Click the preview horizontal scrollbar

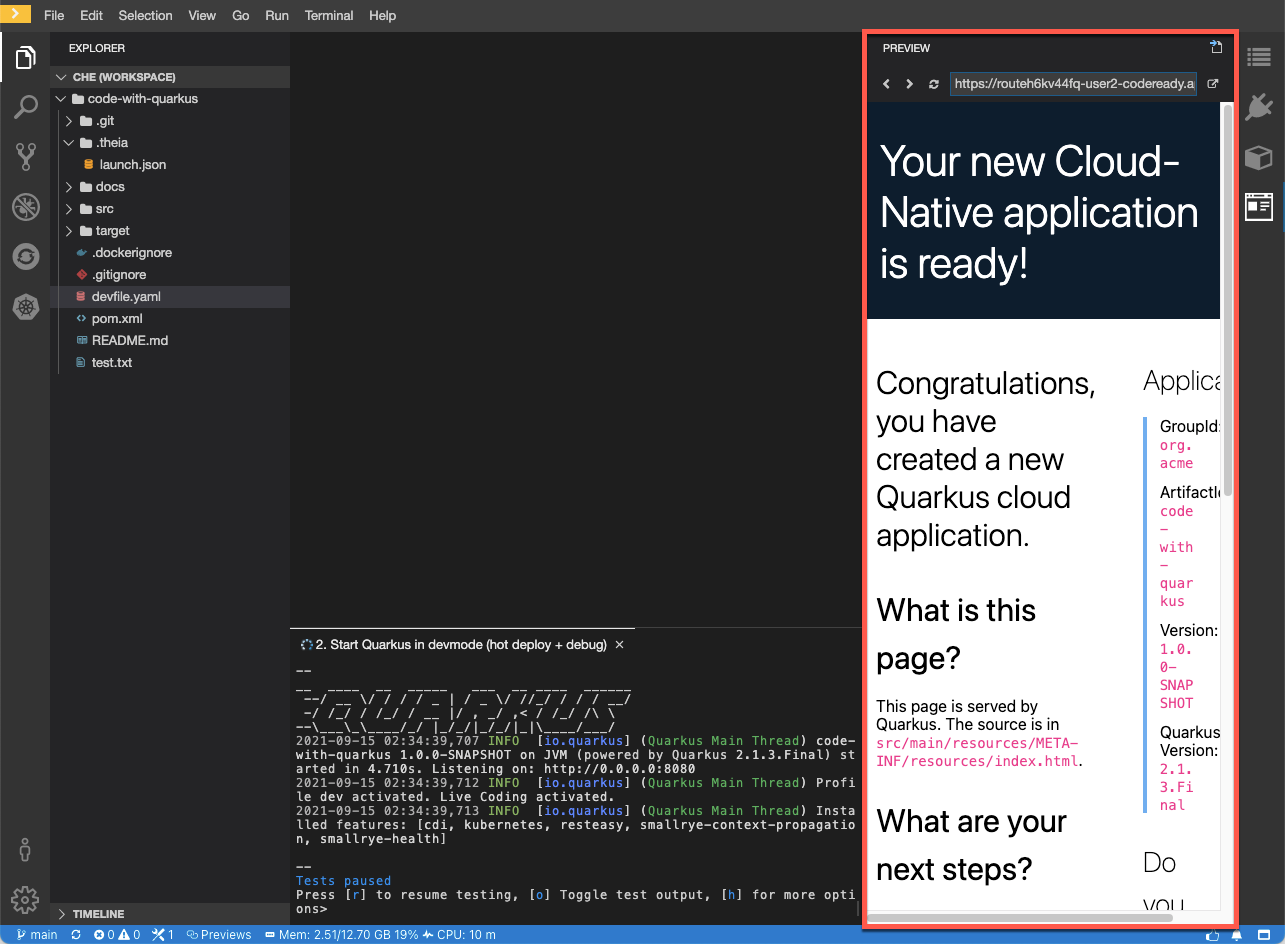point(1020,917)
